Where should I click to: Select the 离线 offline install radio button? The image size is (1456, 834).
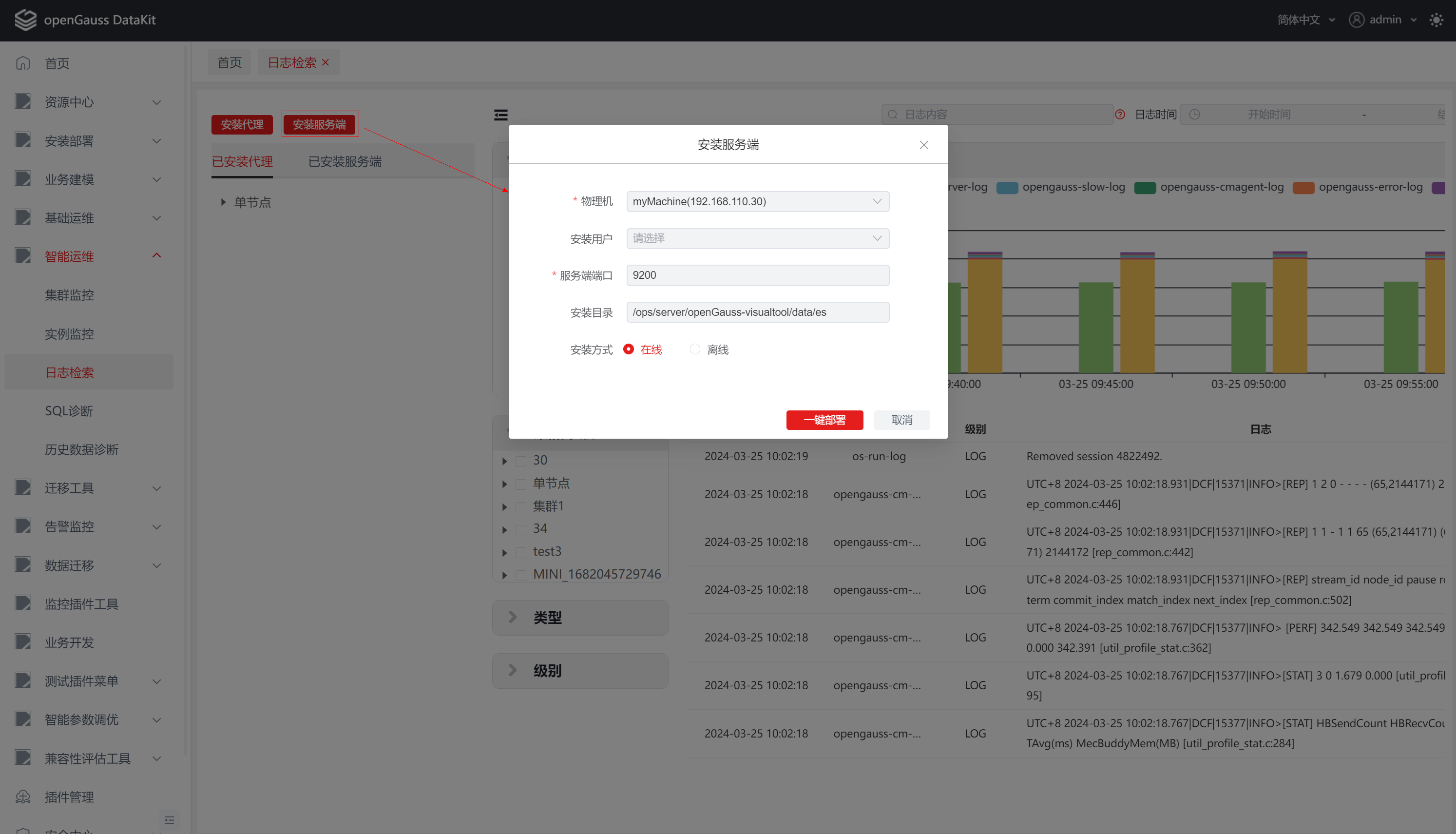point(695,349)
